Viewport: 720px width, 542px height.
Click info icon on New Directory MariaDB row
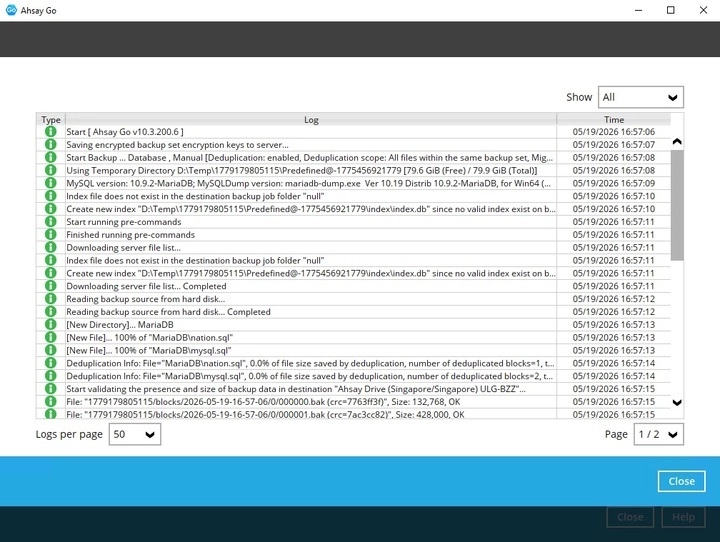pos(51,325)
